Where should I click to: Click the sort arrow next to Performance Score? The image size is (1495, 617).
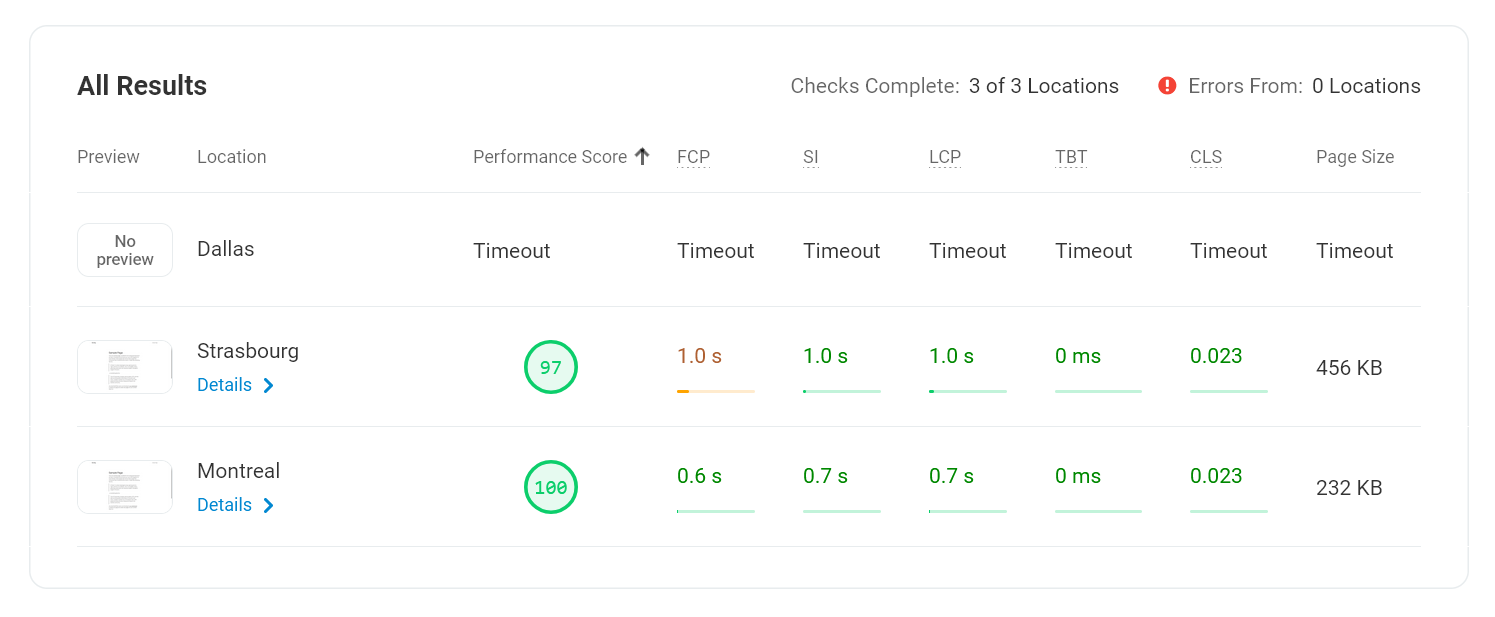click(x=643, y=156)
